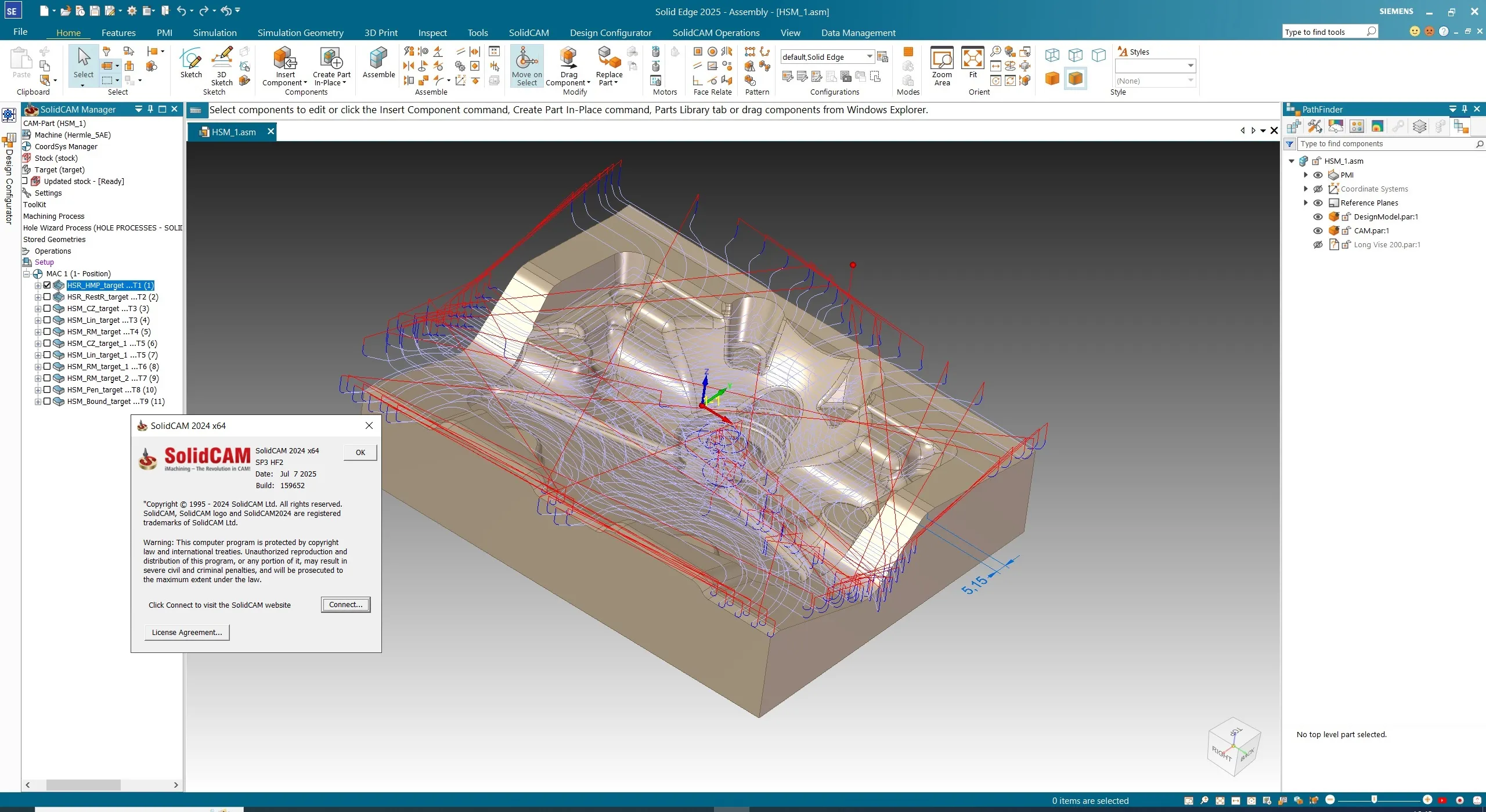Open the Replace Part command
The image size is (1486, 812).
609,66
